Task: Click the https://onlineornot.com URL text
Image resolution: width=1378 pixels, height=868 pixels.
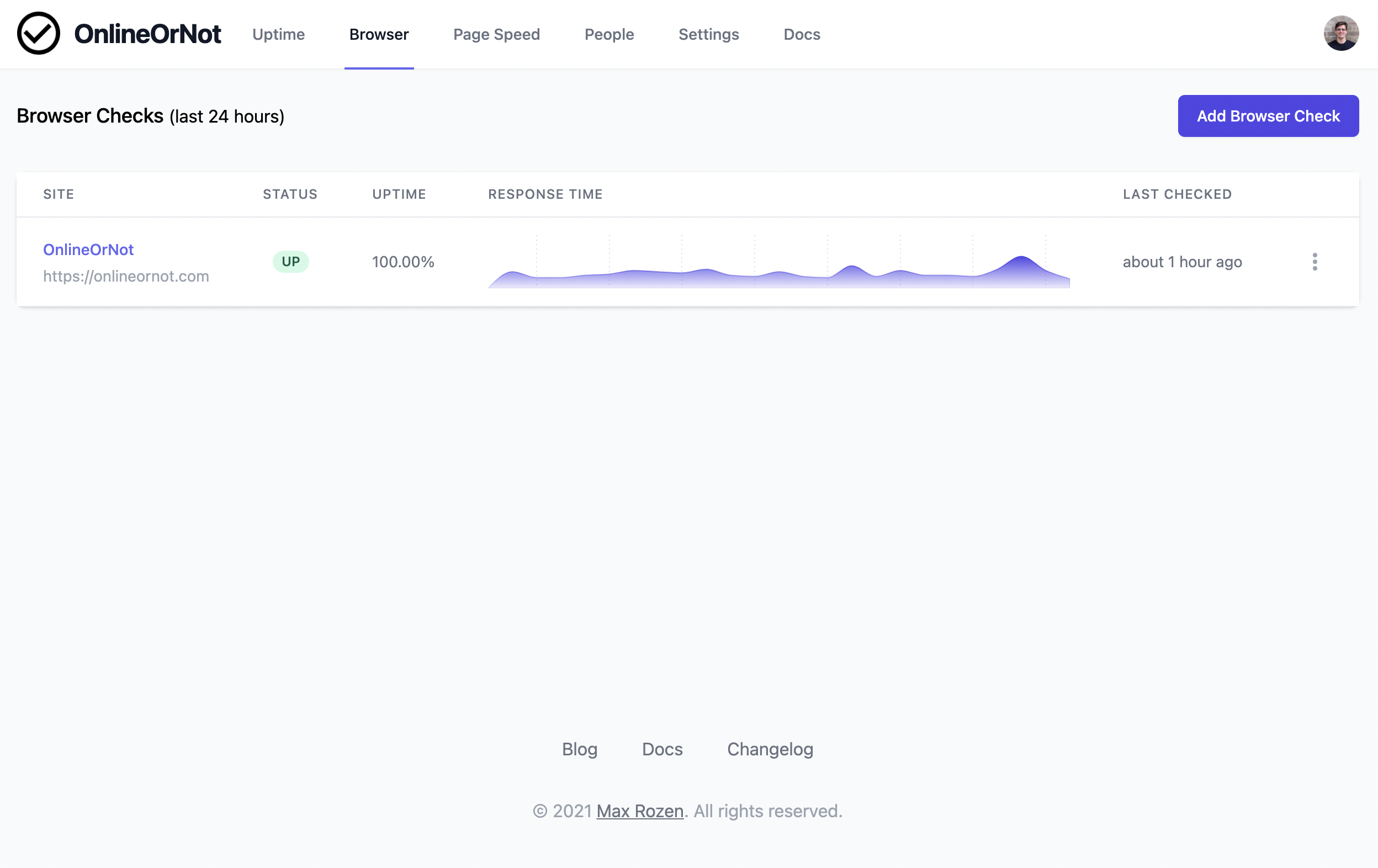Action: tap(126, 277)
